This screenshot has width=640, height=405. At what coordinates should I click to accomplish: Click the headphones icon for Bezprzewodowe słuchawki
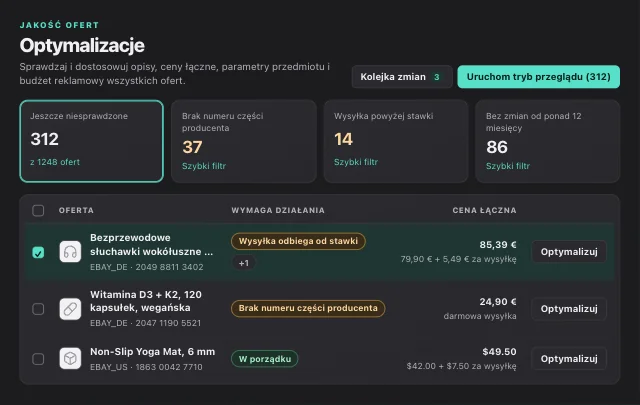coord(70,251)
